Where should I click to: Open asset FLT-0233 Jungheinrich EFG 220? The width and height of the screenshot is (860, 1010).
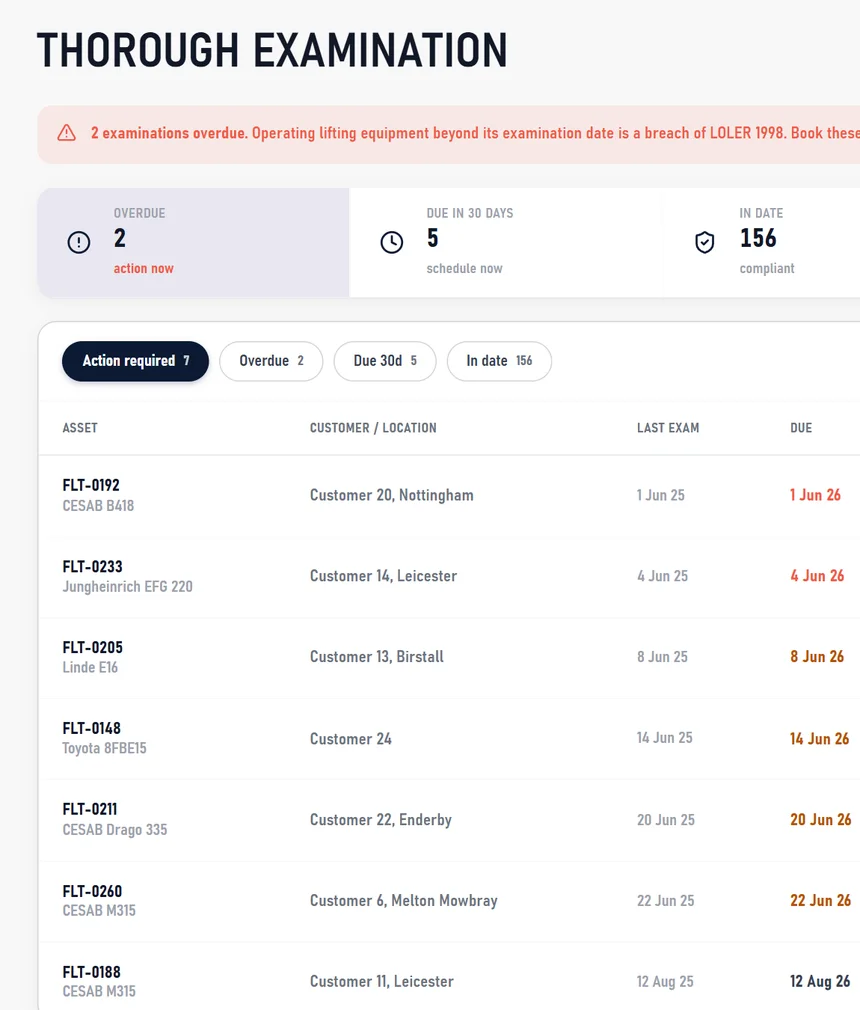449,576
